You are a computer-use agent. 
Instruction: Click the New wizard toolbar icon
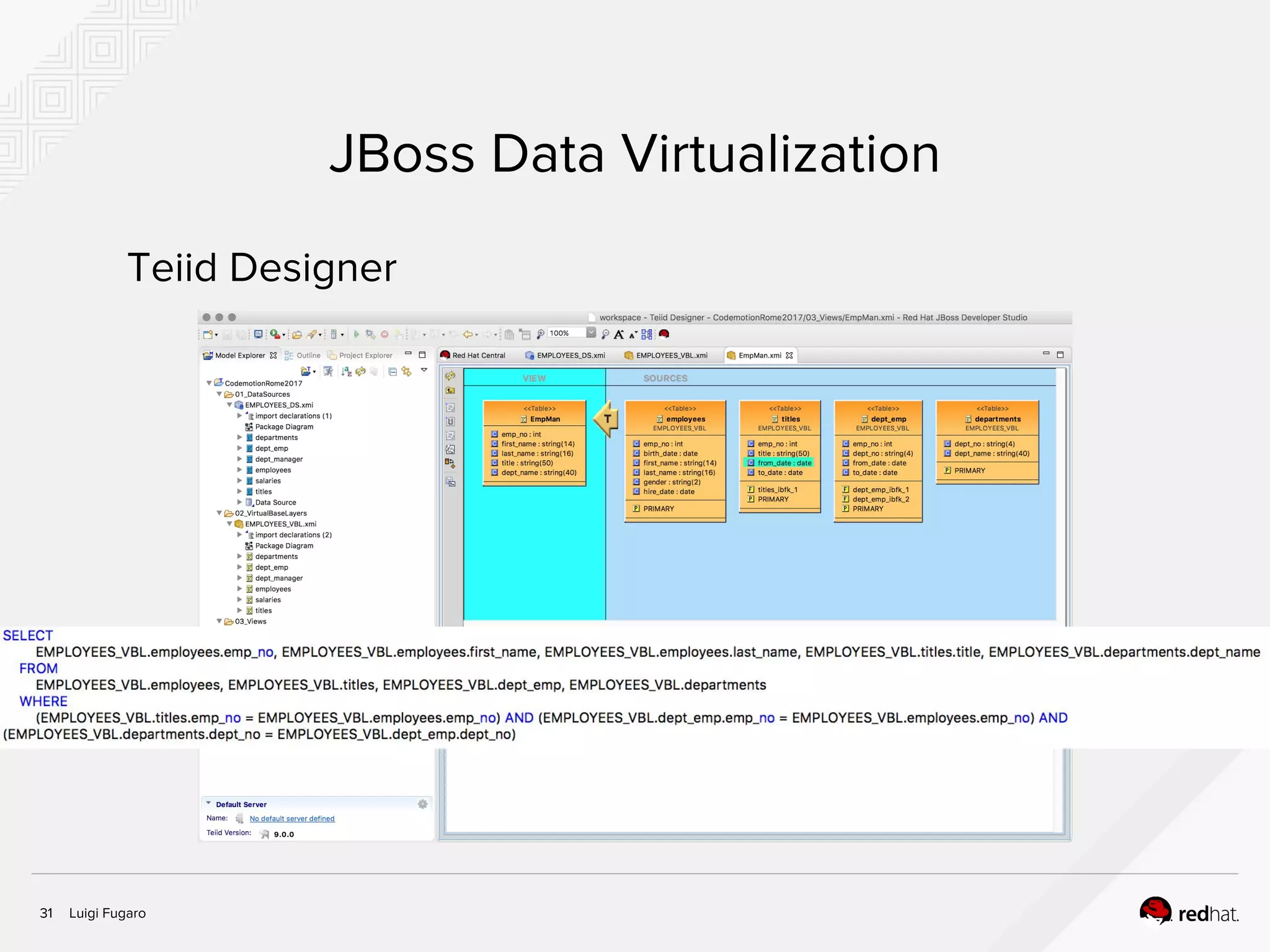(x=208, y=335)
